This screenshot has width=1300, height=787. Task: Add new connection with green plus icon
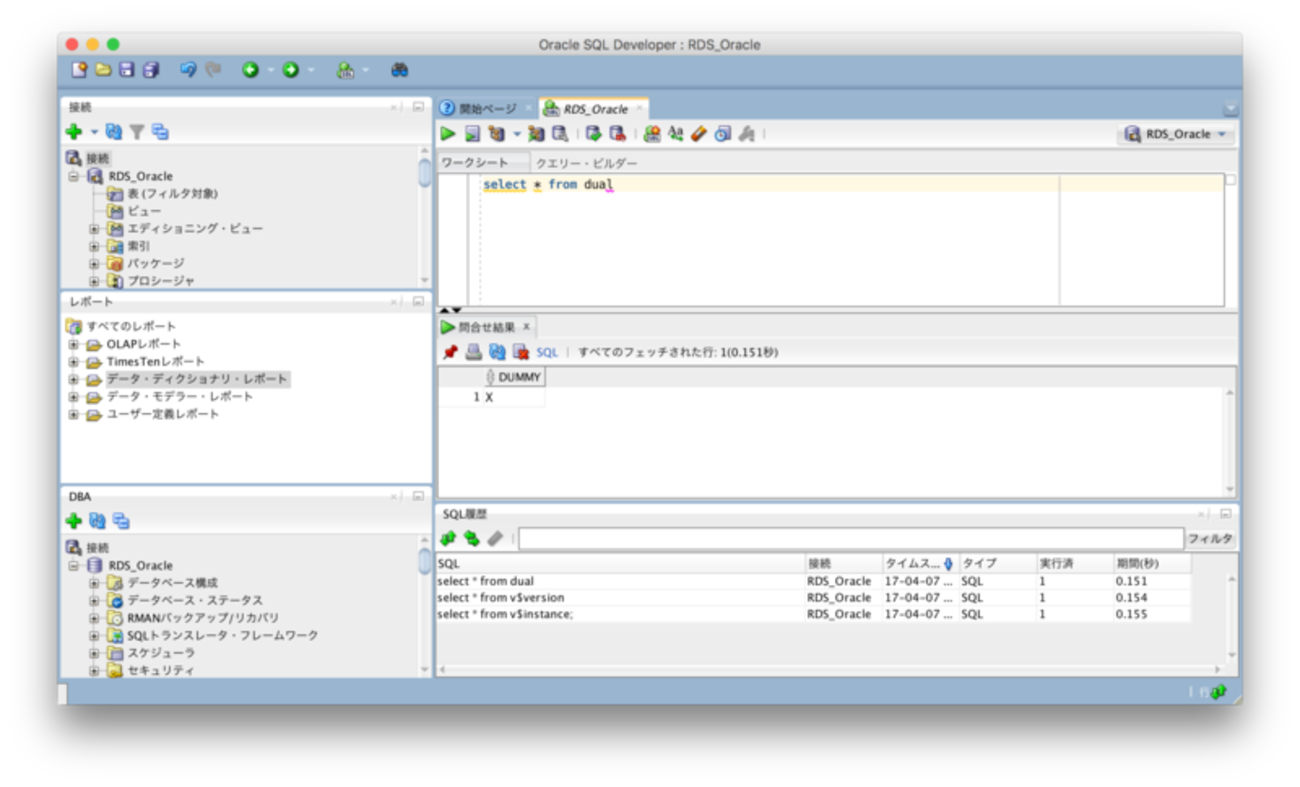pos(73,132)
